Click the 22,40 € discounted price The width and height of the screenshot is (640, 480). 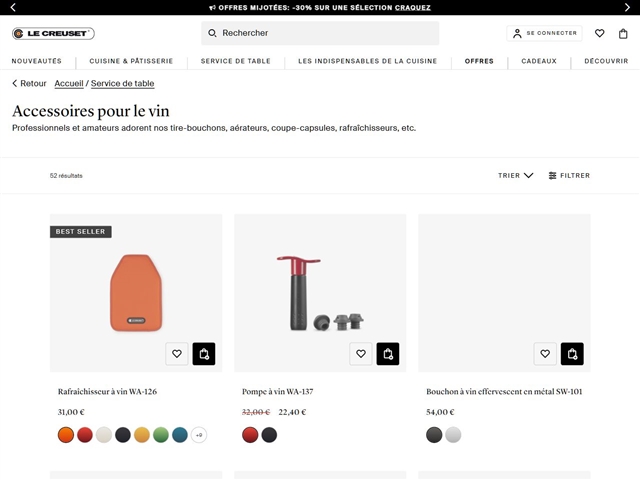pos(292,412)
